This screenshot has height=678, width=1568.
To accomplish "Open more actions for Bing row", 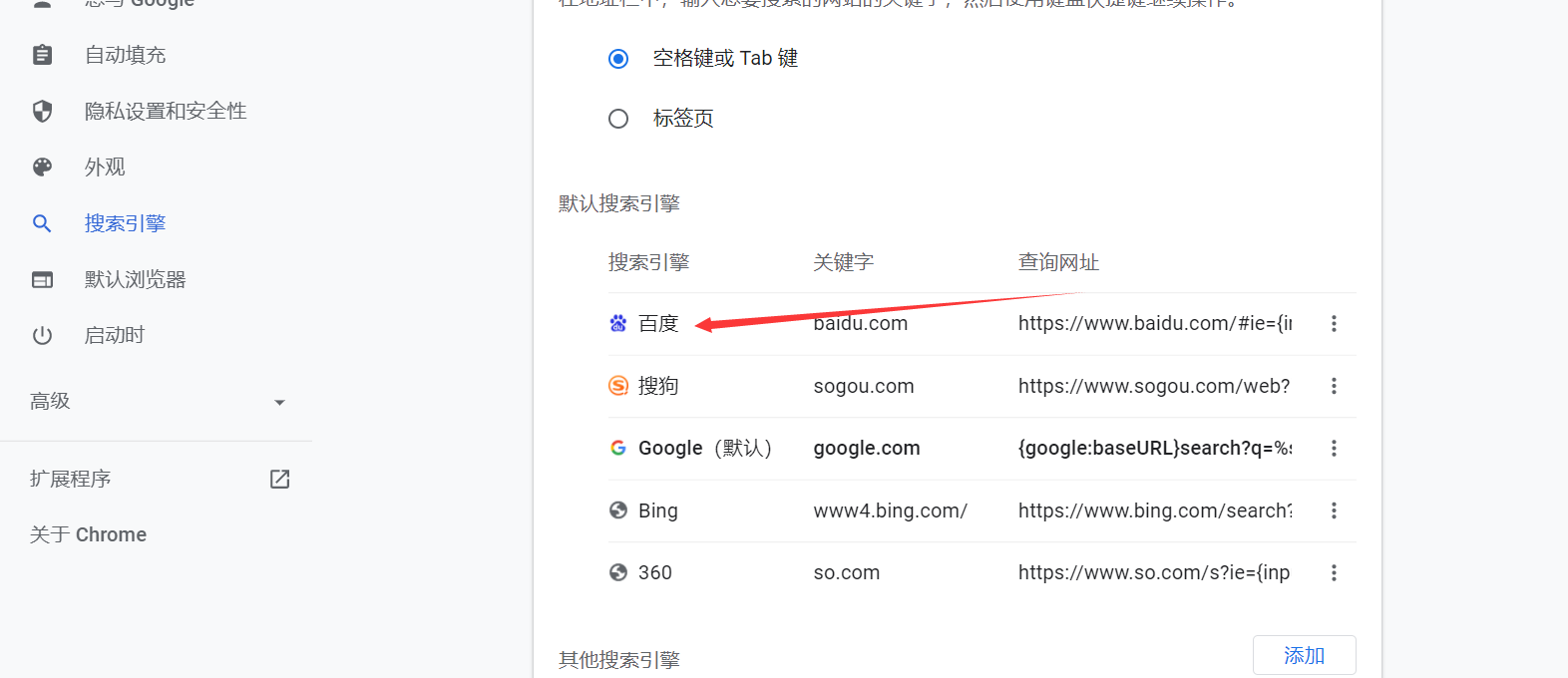I will pos(1334,510).
